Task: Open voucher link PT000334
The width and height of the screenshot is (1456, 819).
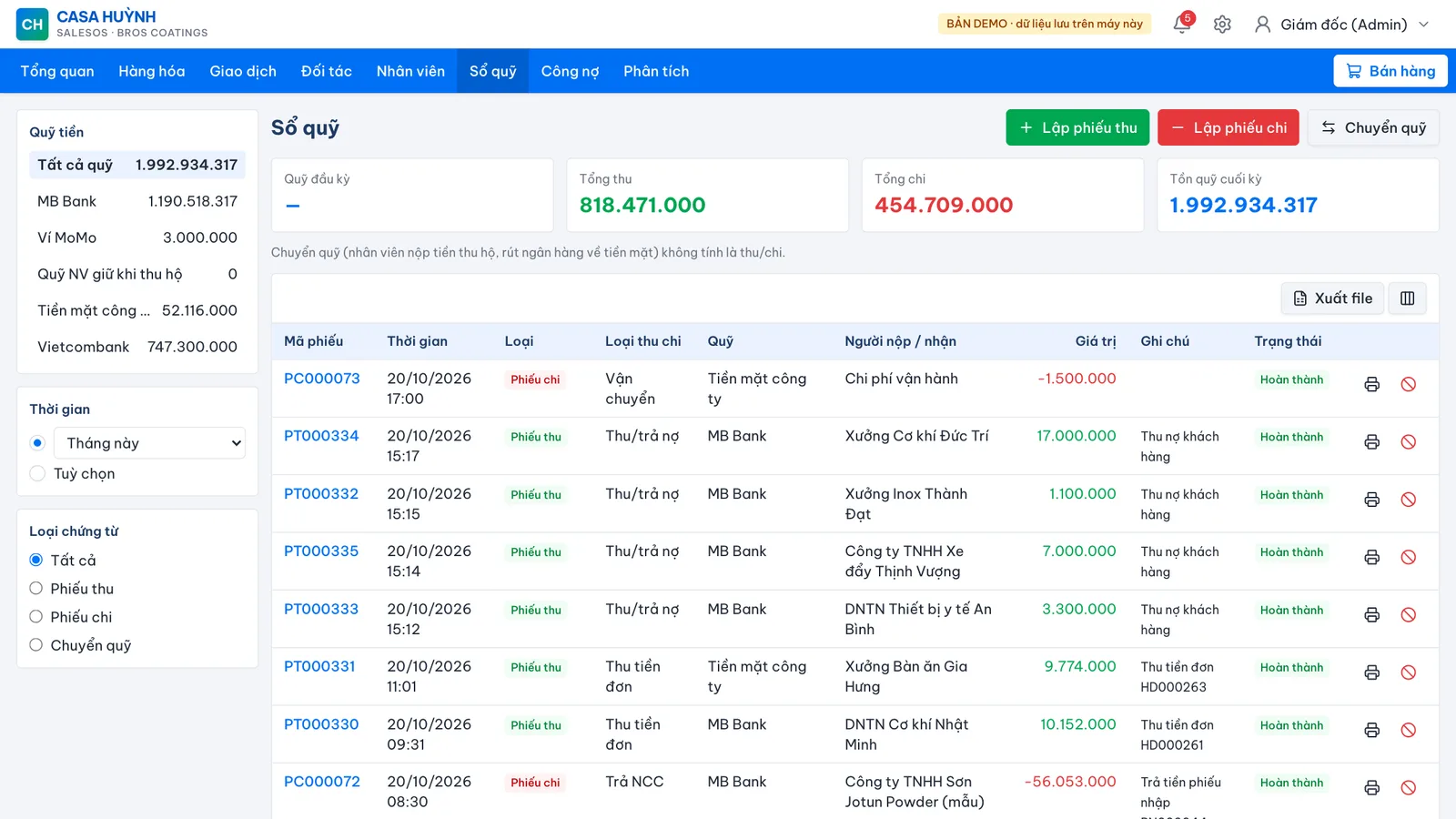Action: (x=321, y=436)
